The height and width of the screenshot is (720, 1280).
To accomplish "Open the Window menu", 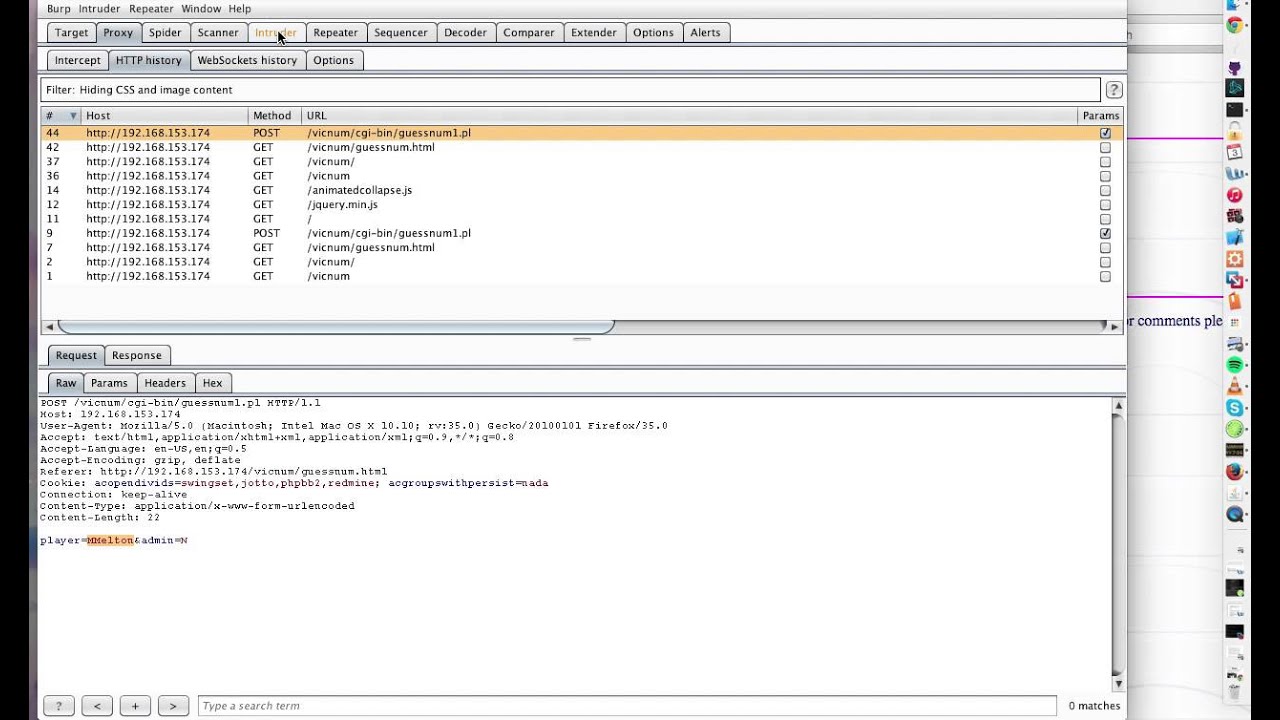I will click(x=201, y=9).
